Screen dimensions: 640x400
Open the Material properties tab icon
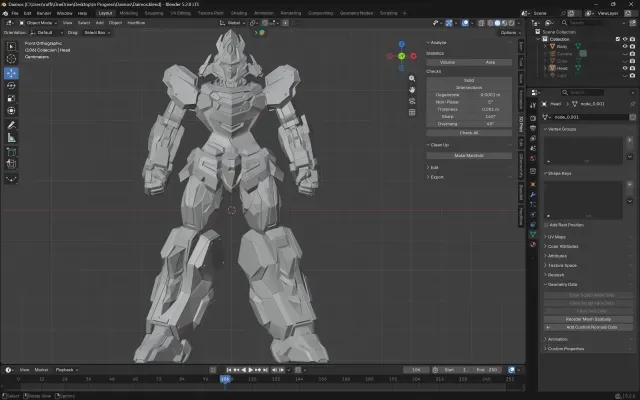533,244
